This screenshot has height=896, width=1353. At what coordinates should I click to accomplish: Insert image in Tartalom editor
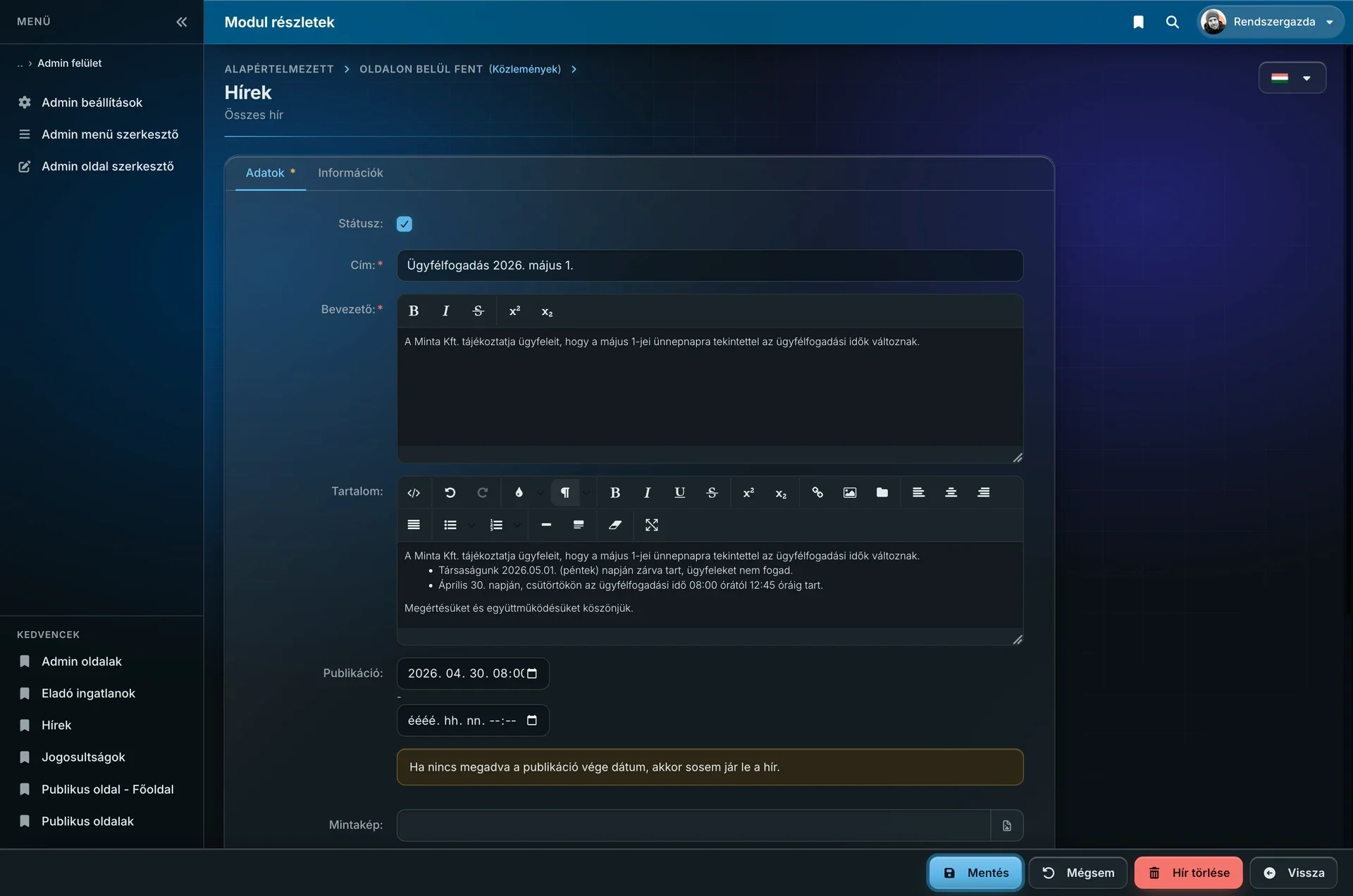(x=850, y=493)
